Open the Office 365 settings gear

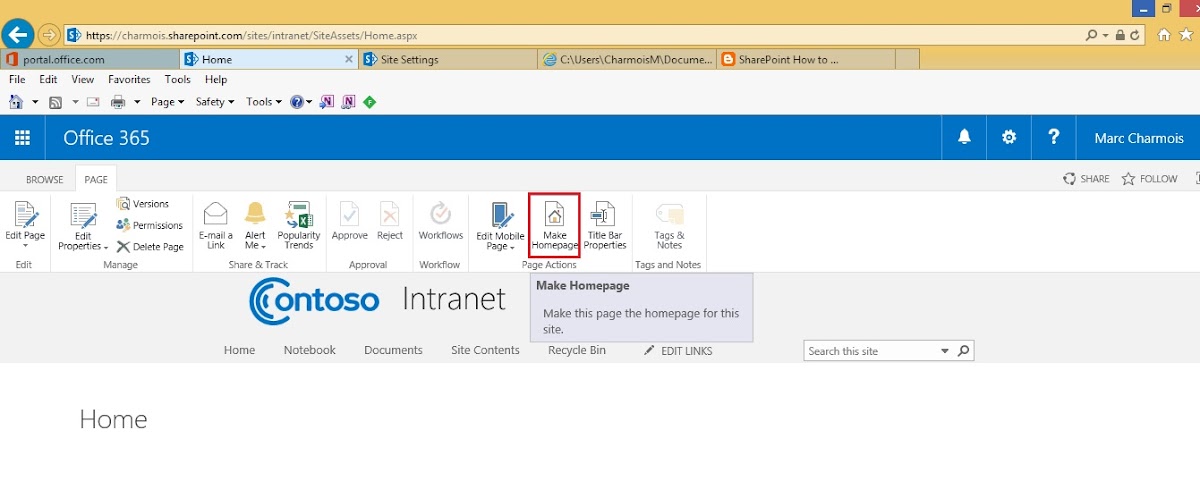(1009, 138)
